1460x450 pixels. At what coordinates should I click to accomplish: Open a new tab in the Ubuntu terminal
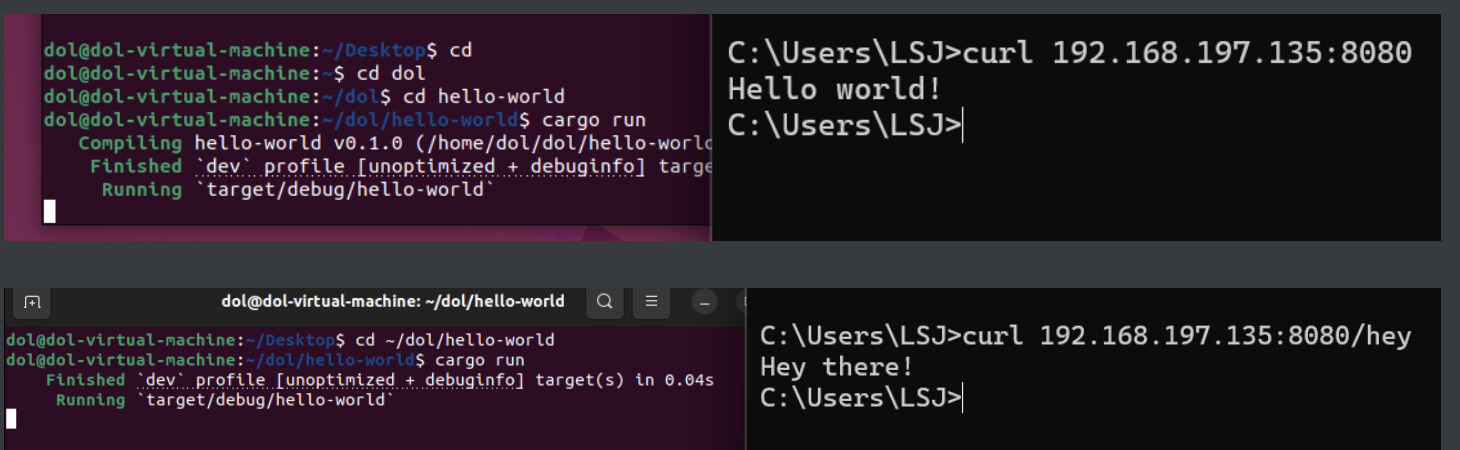tap(32, 302)
